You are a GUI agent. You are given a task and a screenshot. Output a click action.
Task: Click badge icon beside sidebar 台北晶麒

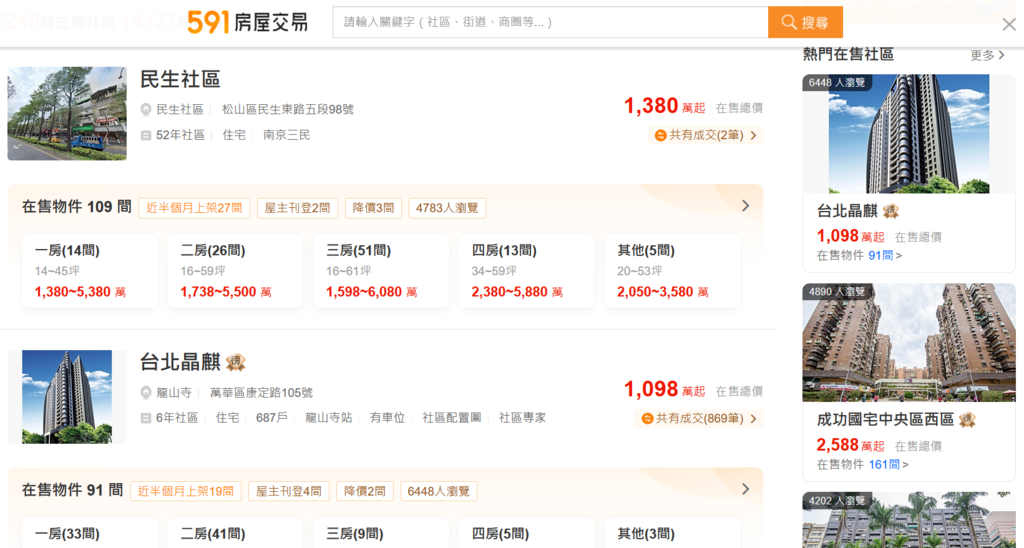(x=891, y=211)
